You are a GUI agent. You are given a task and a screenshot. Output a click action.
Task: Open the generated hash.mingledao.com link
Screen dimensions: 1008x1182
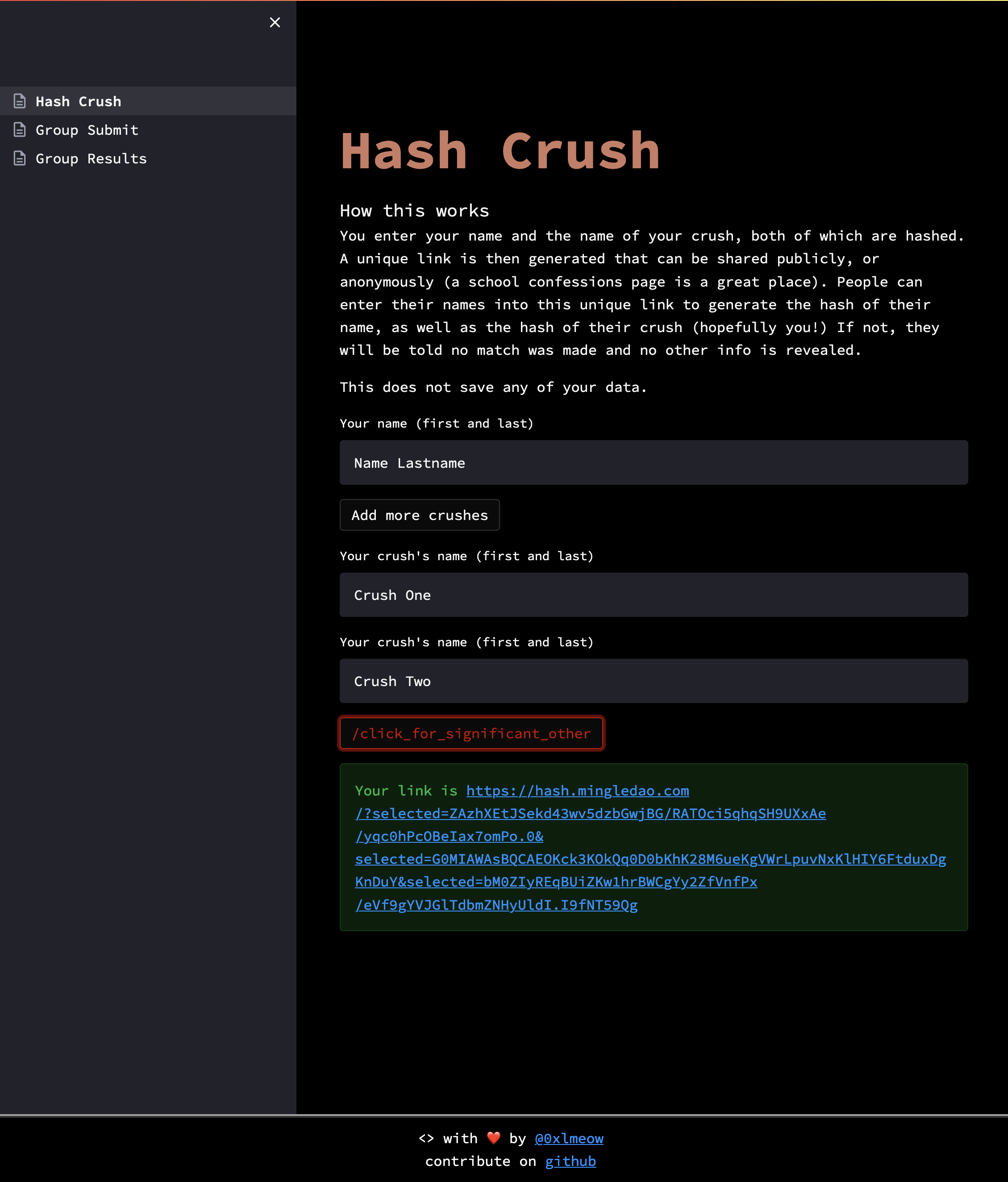click(x=650, y=848)
